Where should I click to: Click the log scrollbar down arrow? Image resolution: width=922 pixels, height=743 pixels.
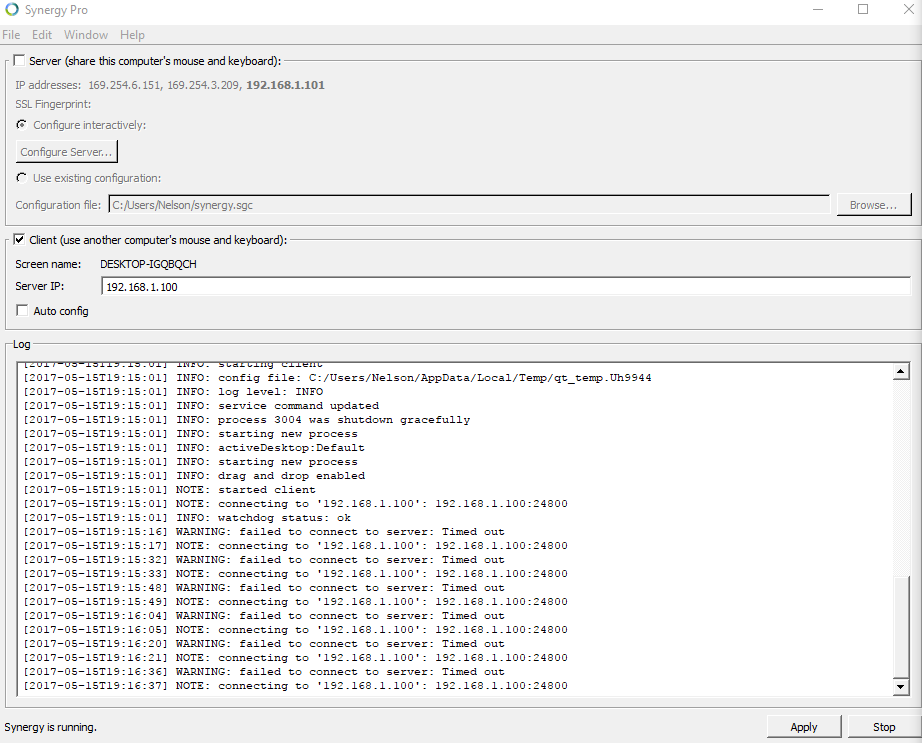click(901, 686)
